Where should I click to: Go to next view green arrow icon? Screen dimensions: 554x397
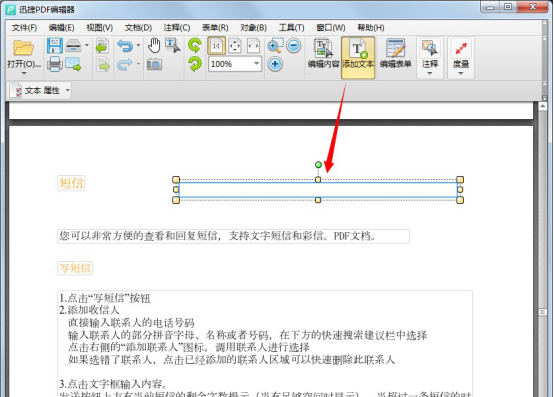[103, 65]
